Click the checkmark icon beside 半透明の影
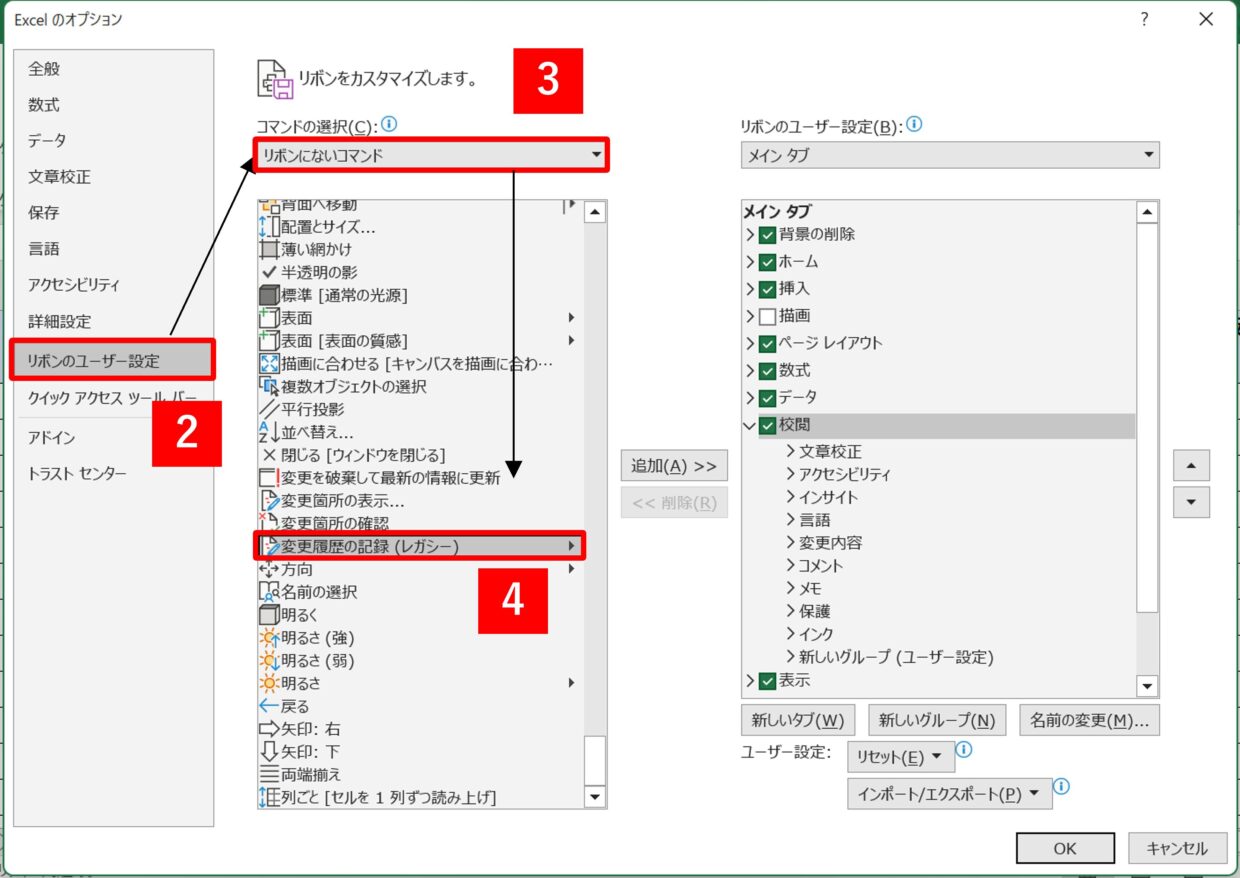This screenshot has width=1240, height=878. (269, 272)
